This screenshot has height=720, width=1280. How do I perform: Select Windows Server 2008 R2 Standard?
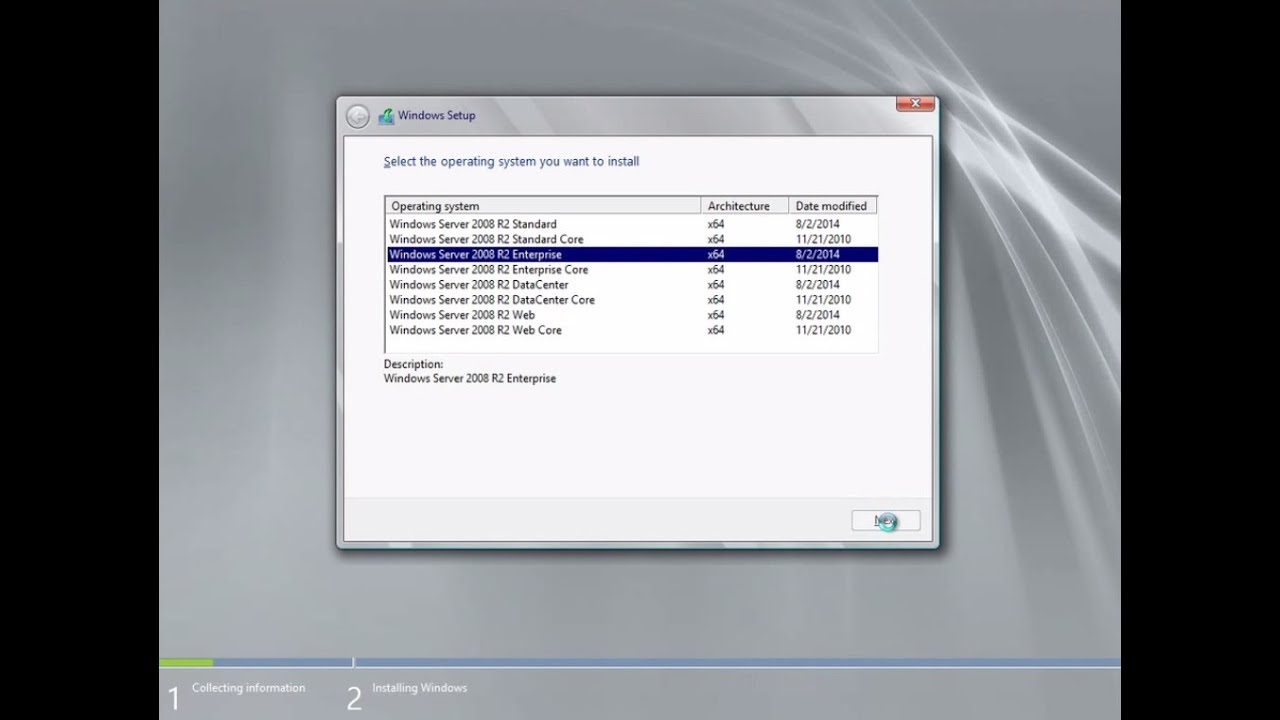[x=632, y=224]
